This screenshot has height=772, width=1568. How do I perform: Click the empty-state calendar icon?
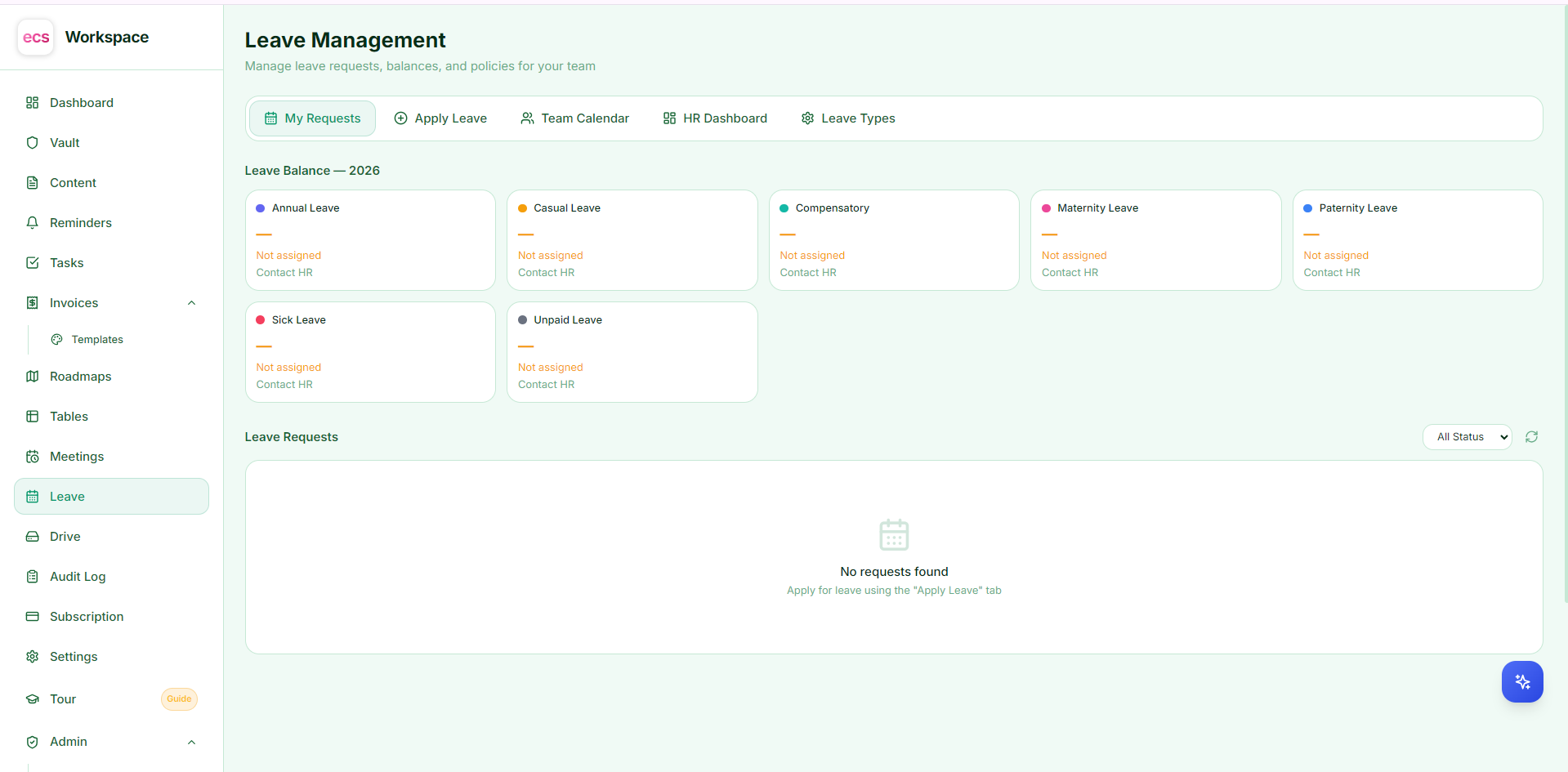894,535
